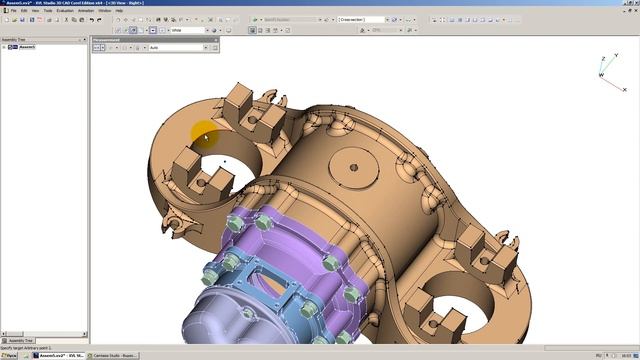Screen dimensions: 640x360
Task: Click the lighting/person icon in second toolbar row
Action: click(362, 30)
